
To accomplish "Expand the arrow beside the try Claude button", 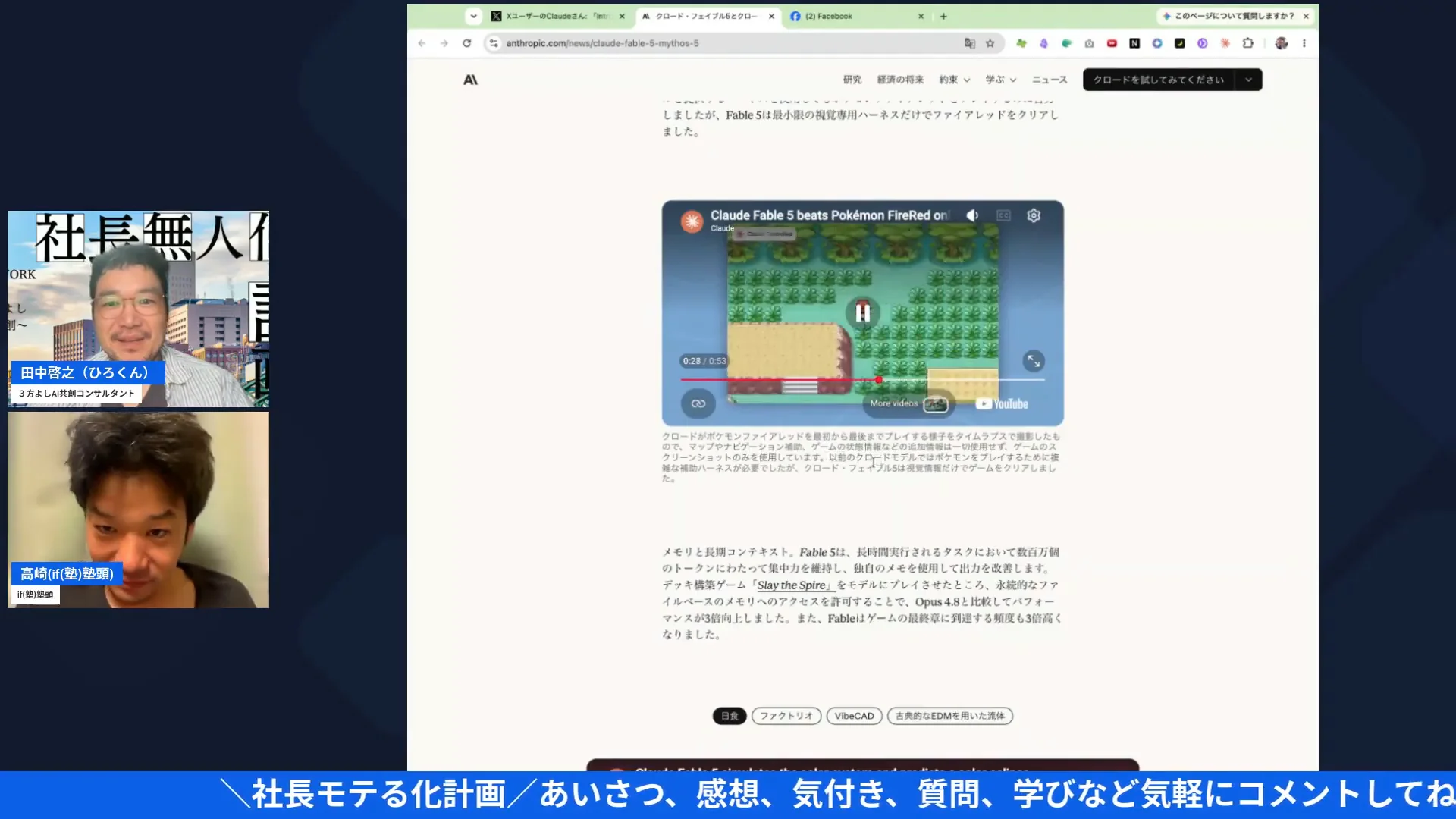I will click(1248, 80).
